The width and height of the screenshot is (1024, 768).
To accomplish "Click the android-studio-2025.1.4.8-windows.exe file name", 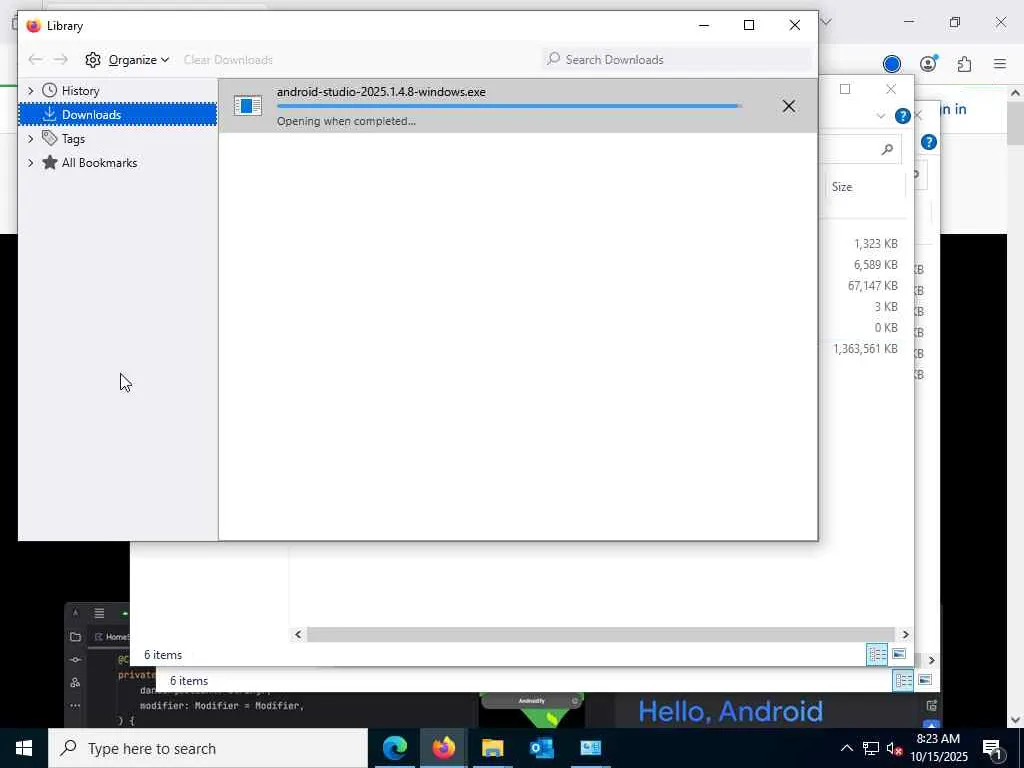I will pyautogui.click(x=381, y=92).
